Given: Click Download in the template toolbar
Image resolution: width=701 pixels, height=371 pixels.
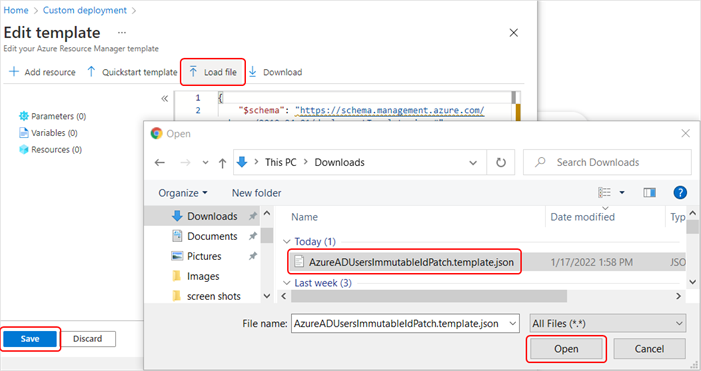Looking at the screenshot, I should click(275, 72).
